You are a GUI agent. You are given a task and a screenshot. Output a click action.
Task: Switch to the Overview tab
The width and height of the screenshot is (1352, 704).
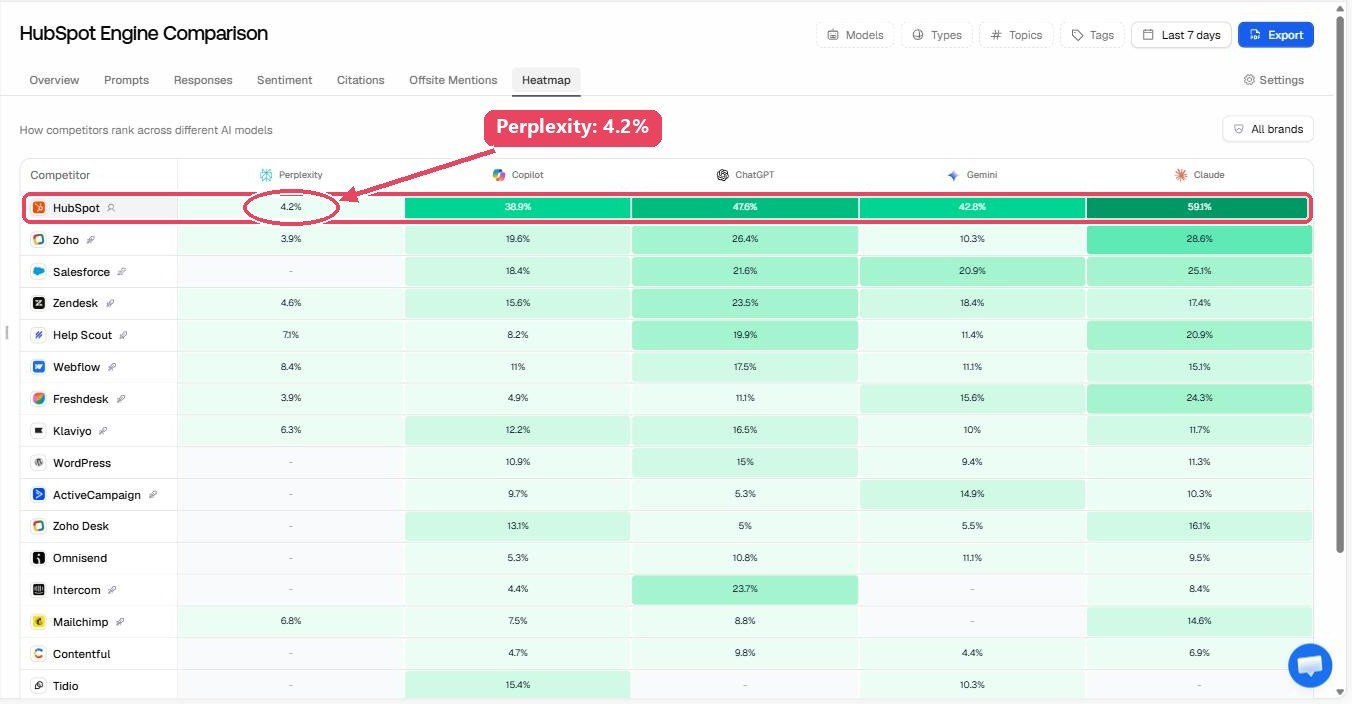click(x=54, y=80)
